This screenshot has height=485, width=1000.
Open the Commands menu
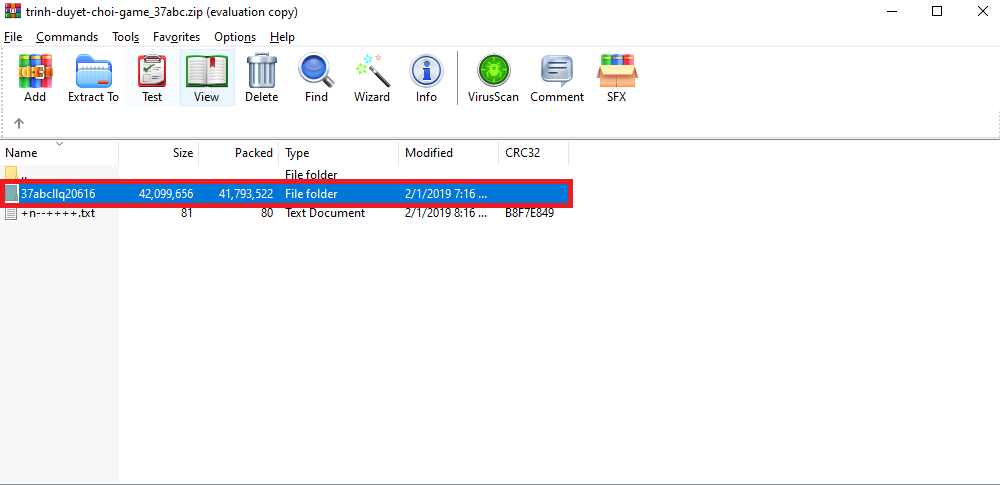pos(67,37)
